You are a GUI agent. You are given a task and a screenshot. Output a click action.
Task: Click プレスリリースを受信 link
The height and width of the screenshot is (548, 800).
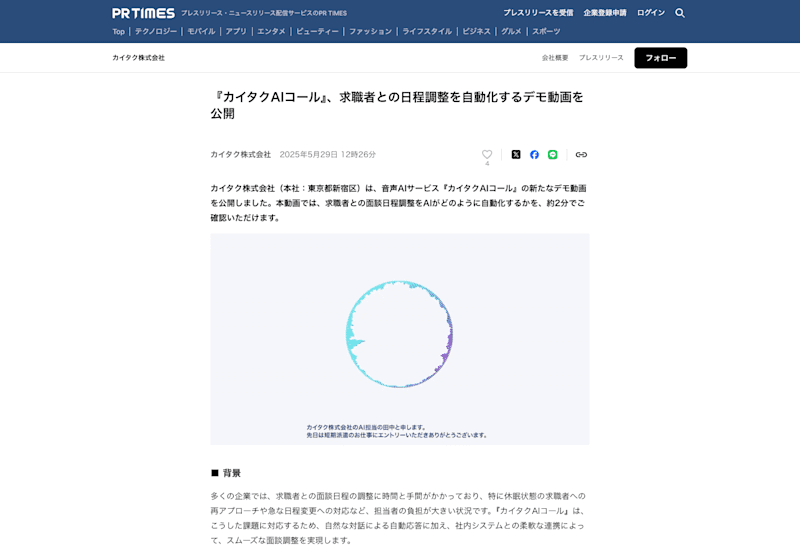(538, 13)
